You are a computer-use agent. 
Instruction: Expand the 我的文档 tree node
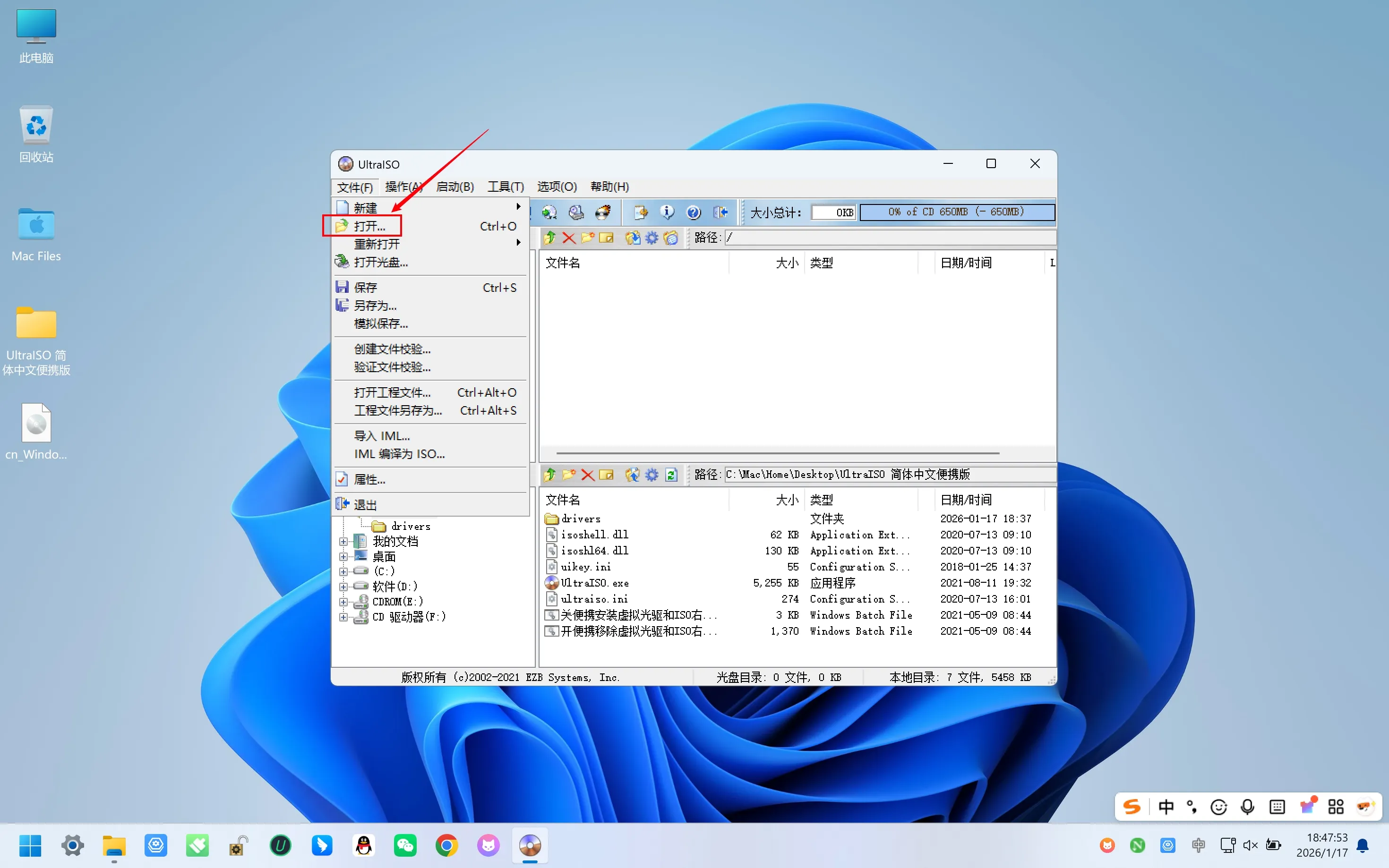(x=343, y=541)
